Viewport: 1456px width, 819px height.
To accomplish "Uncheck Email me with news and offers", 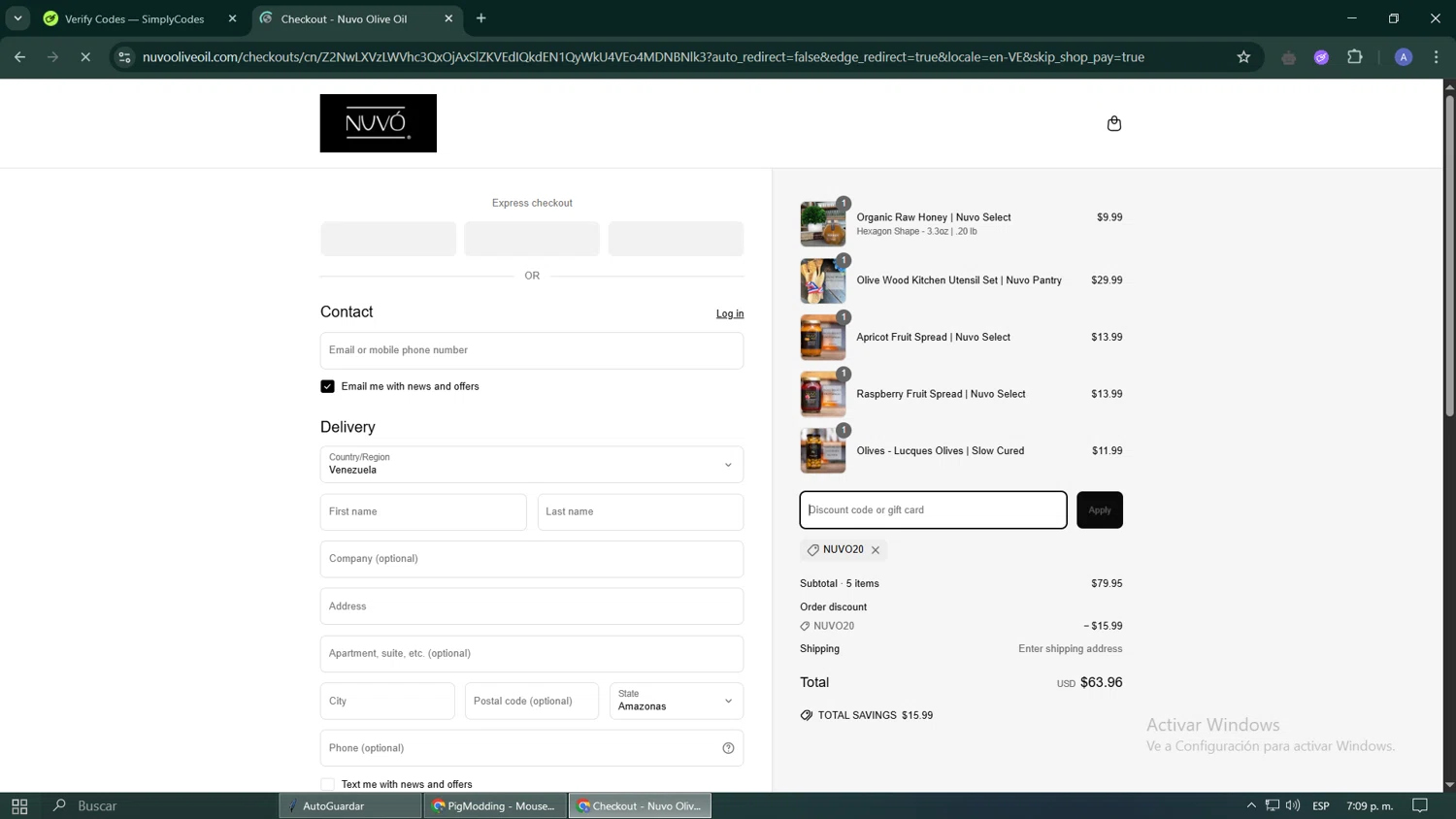I will (328, 386).
